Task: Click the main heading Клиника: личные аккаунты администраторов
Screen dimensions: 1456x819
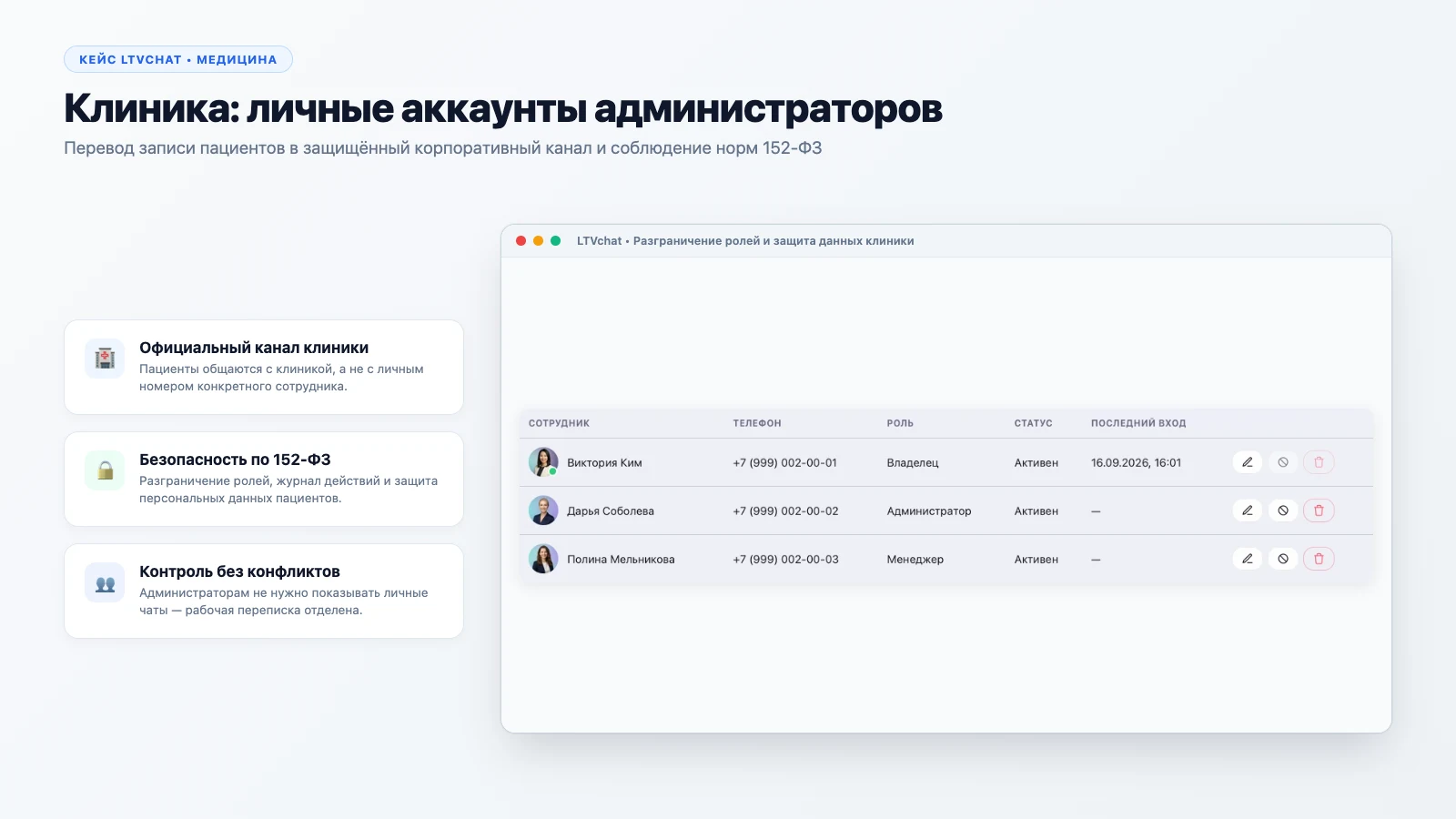Action: [503, 108]
